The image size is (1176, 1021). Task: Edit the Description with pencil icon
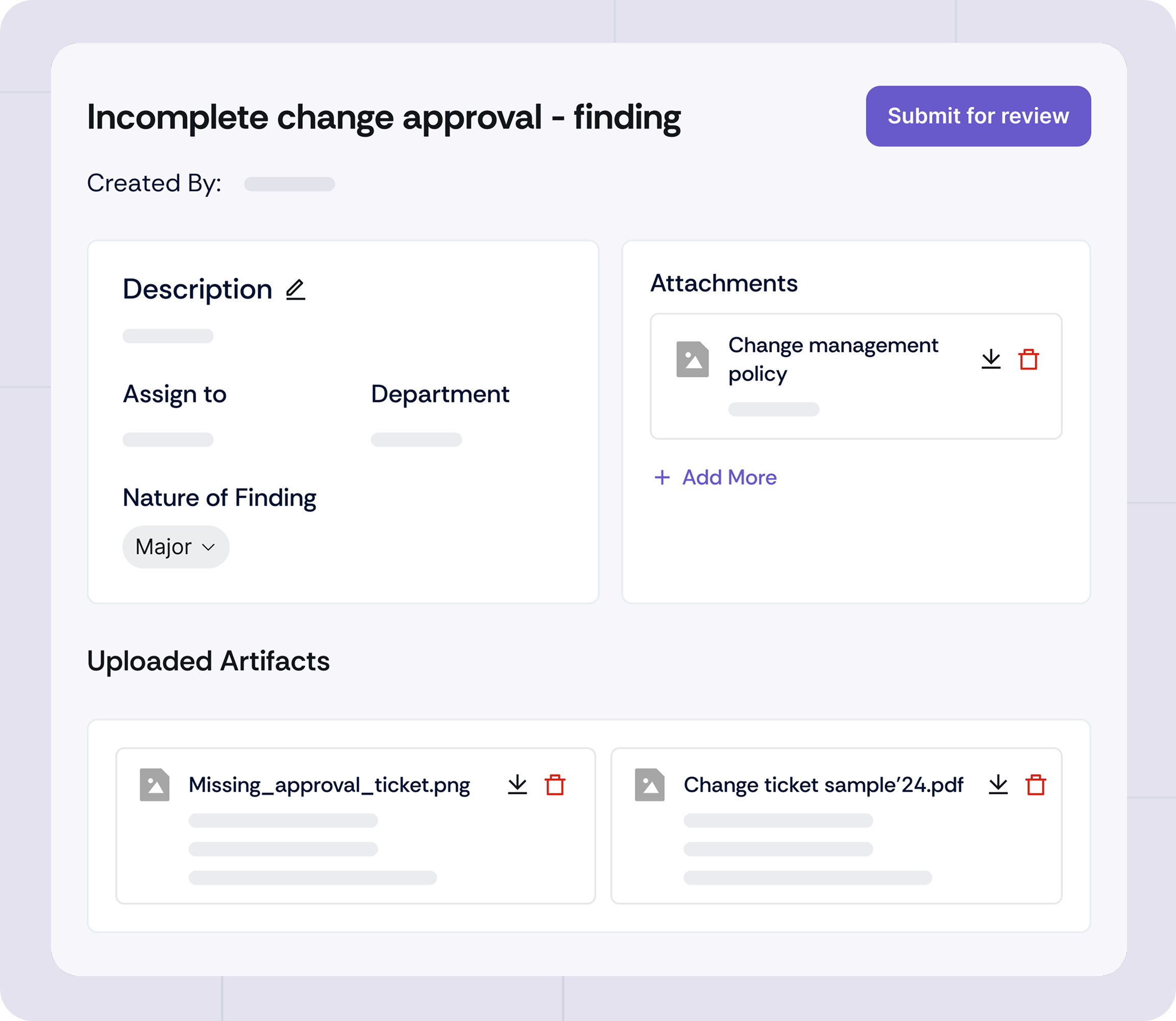295,289
